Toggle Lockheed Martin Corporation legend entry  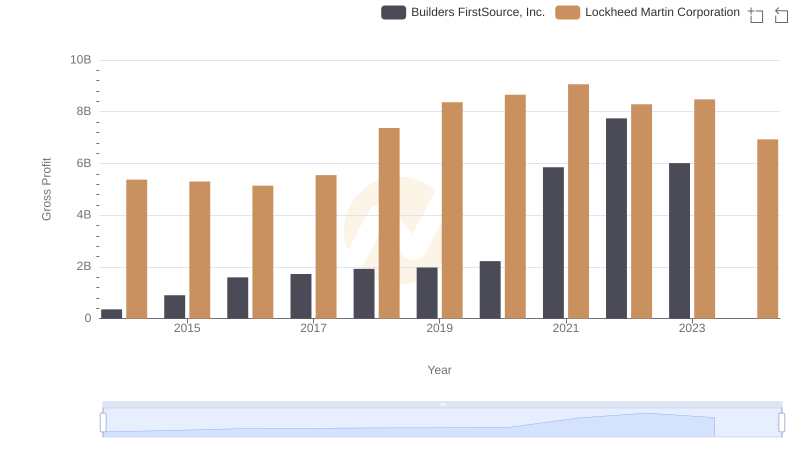coord(647,12)
